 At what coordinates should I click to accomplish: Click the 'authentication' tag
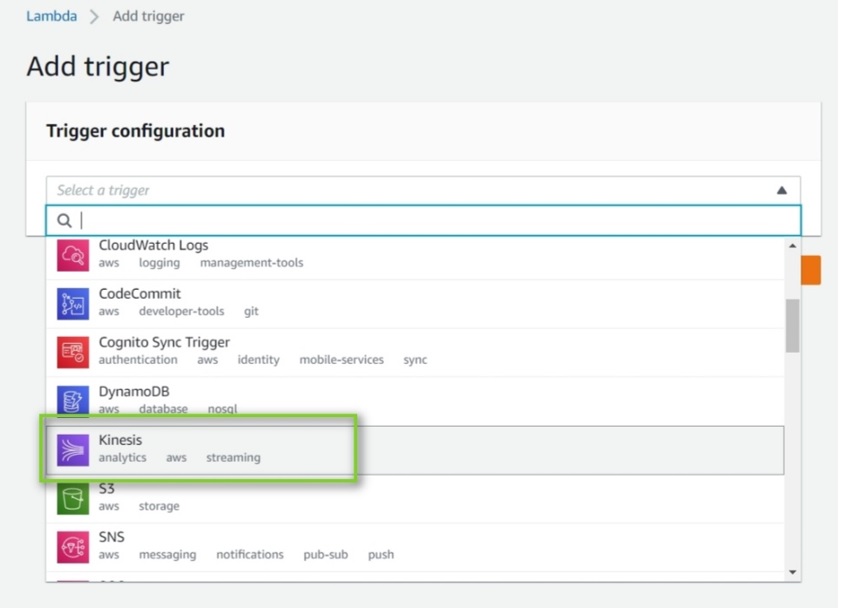pyautogui.click(x=138, y=359)
